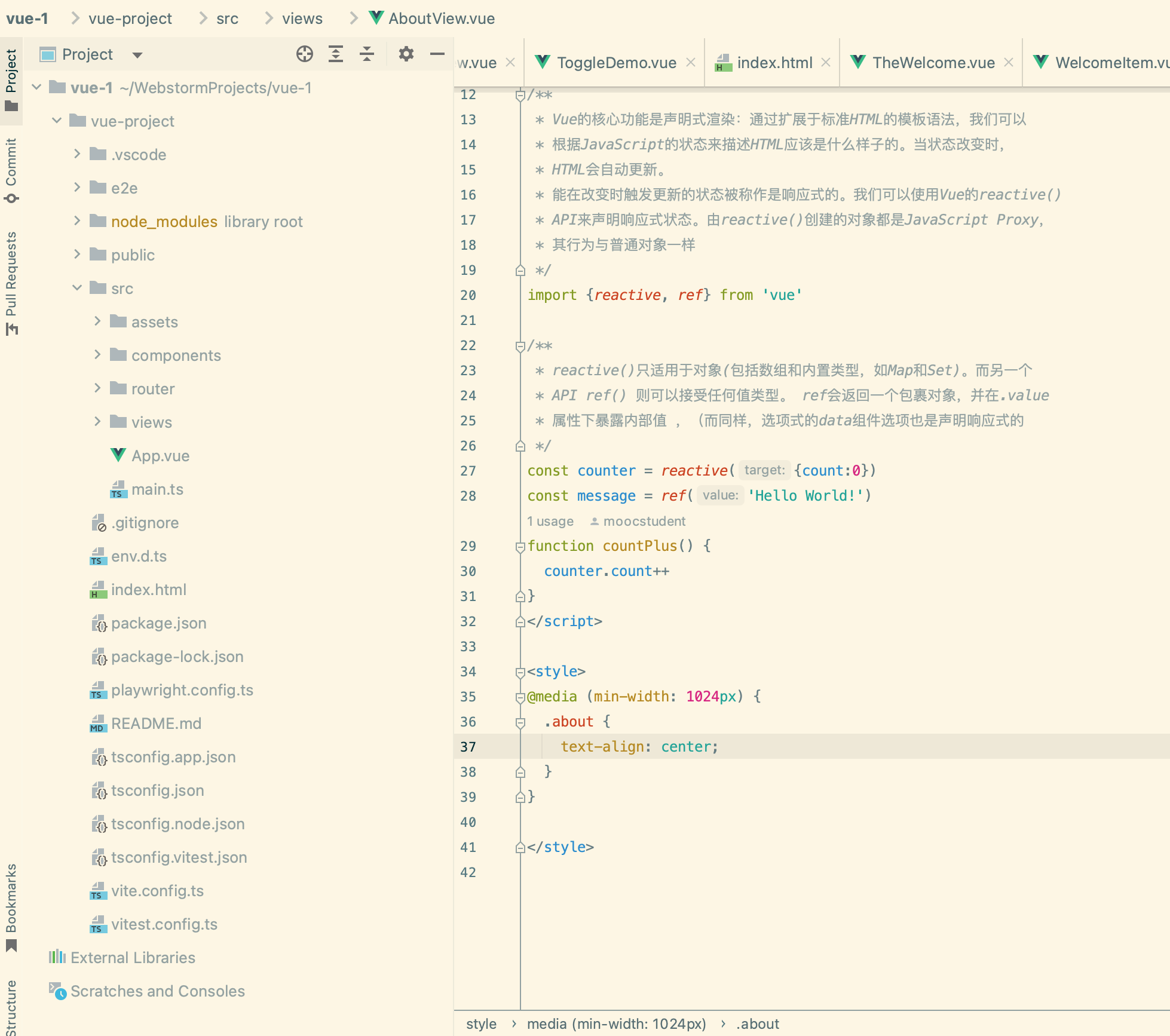Select .gitignore in project tree
Viewport: 1170px width, 1036px height.
(145, 523)
